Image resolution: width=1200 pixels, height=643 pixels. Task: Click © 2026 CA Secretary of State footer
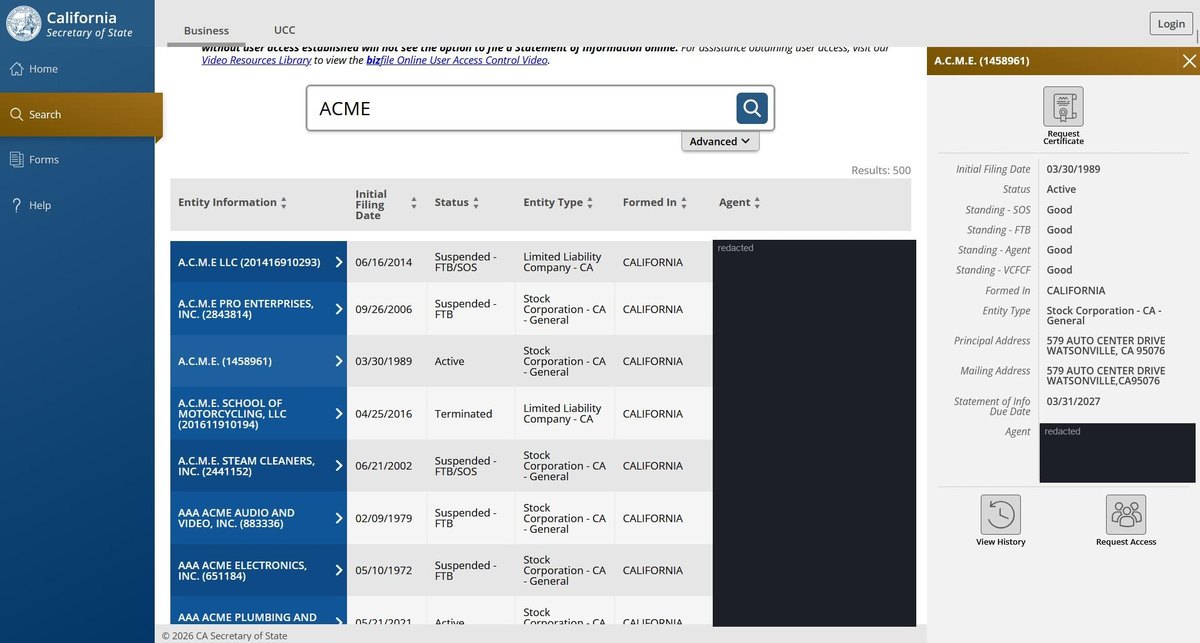point(224,635)
